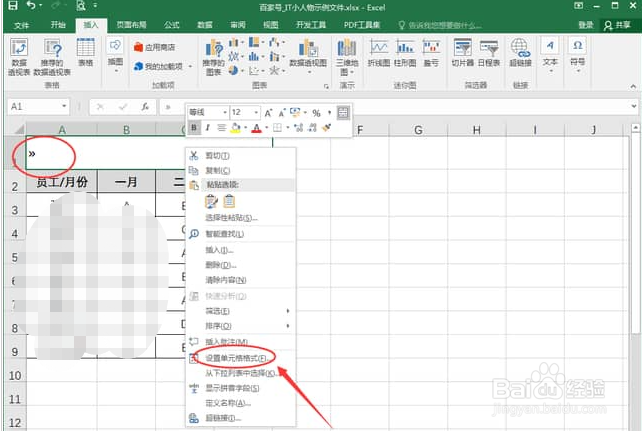Open My Add-ins (我的加载项)

[x=163, y=66]
